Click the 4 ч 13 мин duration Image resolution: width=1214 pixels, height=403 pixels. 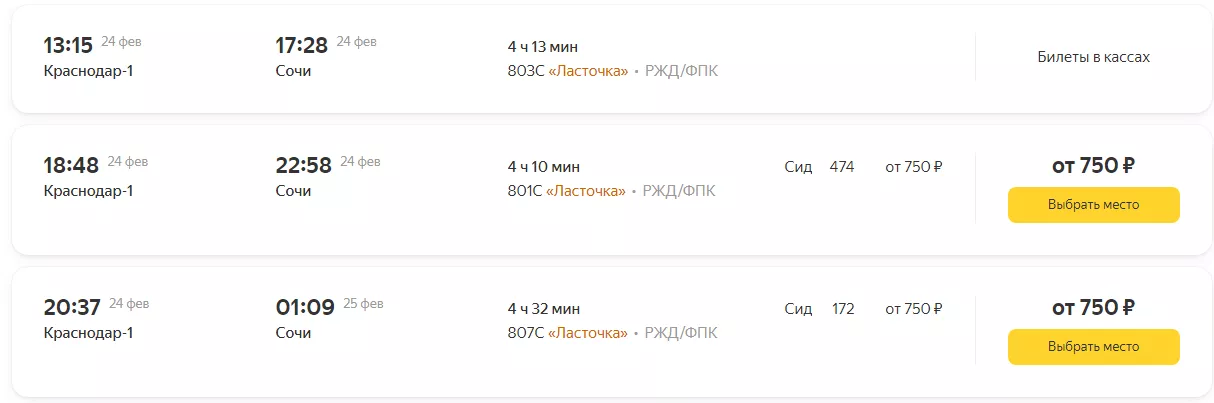543,47
